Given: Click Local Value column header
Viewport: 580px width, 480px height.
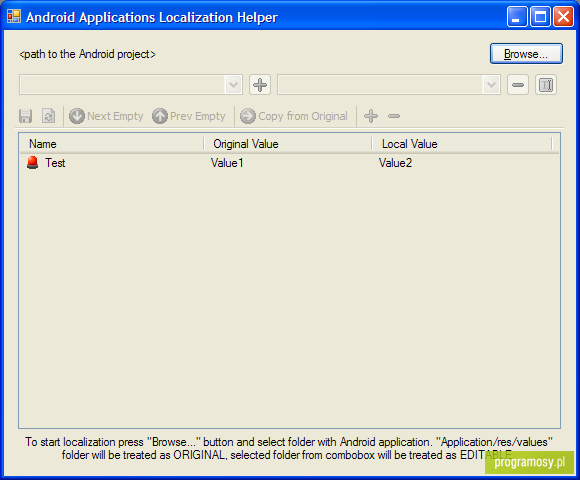Looking at the screenshot, I should [x=462, y=144].
